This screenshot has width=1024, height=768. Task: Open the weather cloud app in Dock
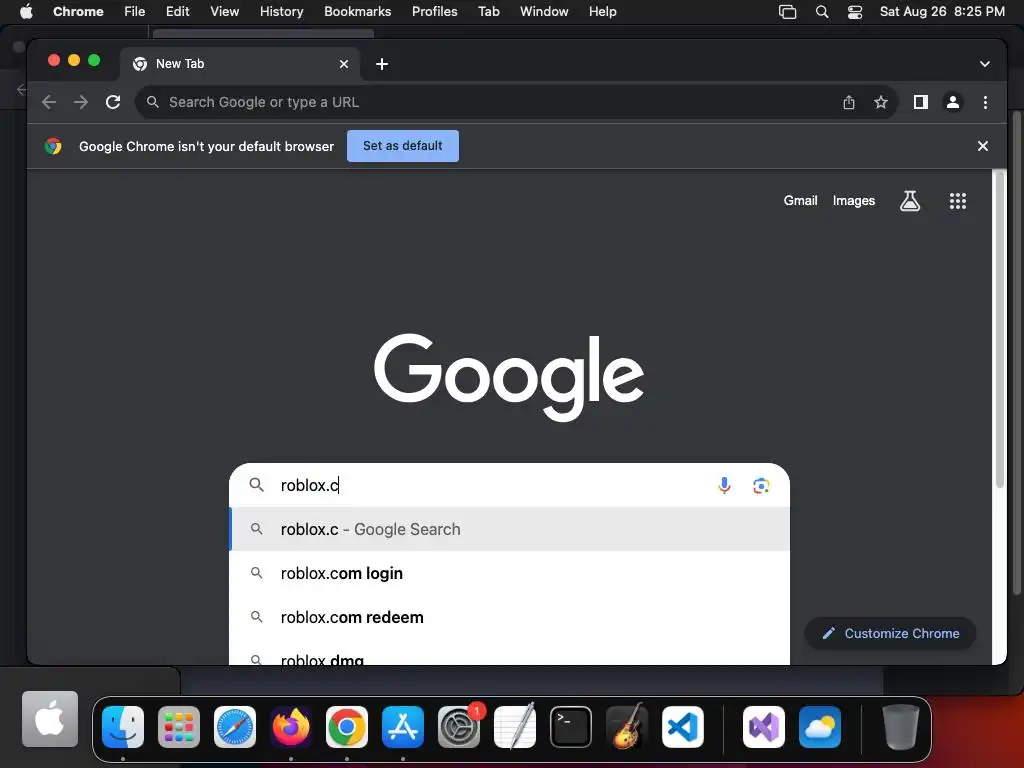[820, 727]
